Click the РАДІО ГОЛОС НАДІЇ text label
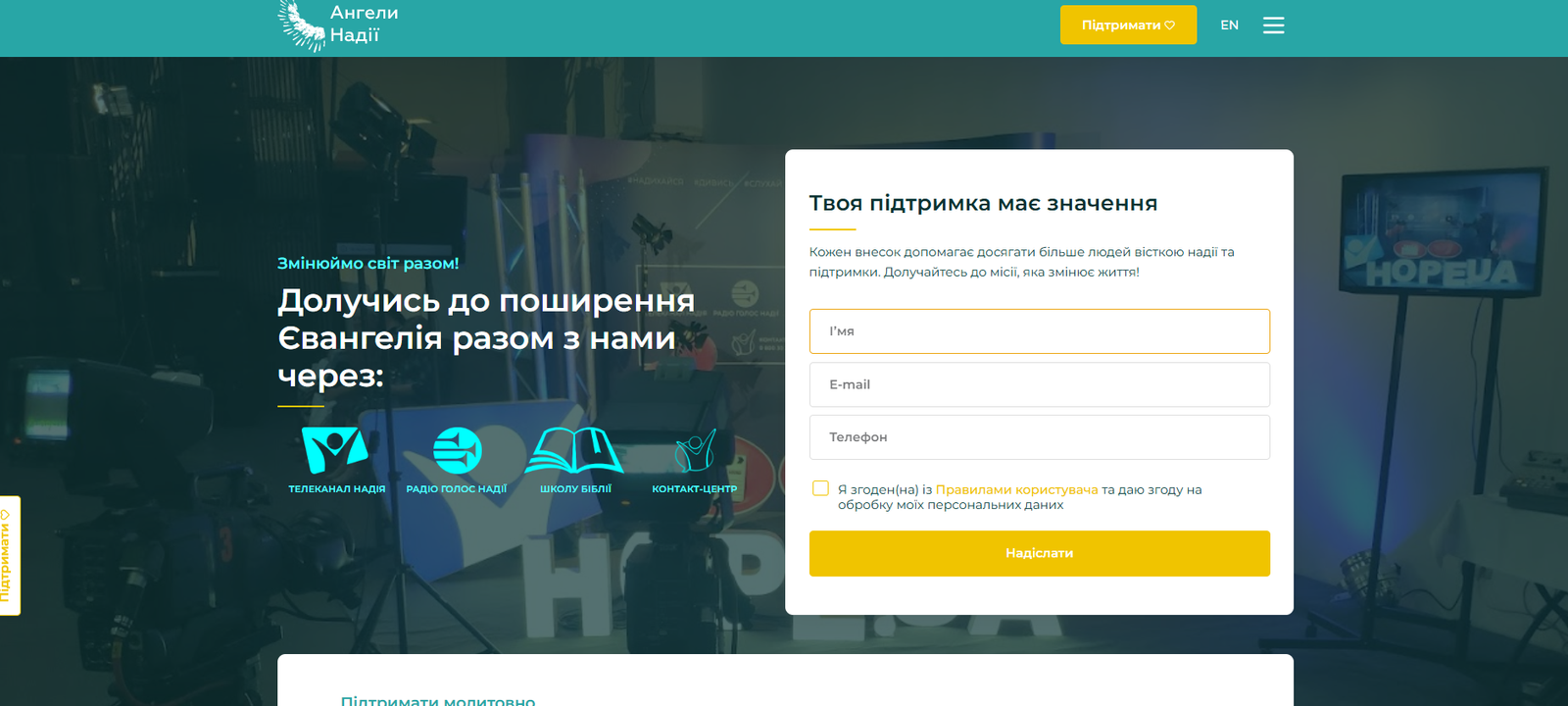This screenshot has width=1568, height=706. [x=457, y=489]
